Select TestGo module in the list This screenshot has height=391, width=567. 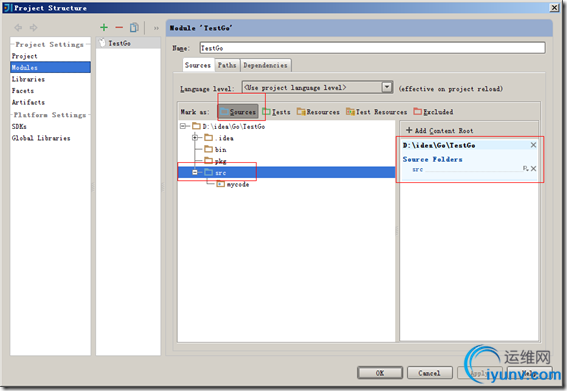click(x=128, y=43)
